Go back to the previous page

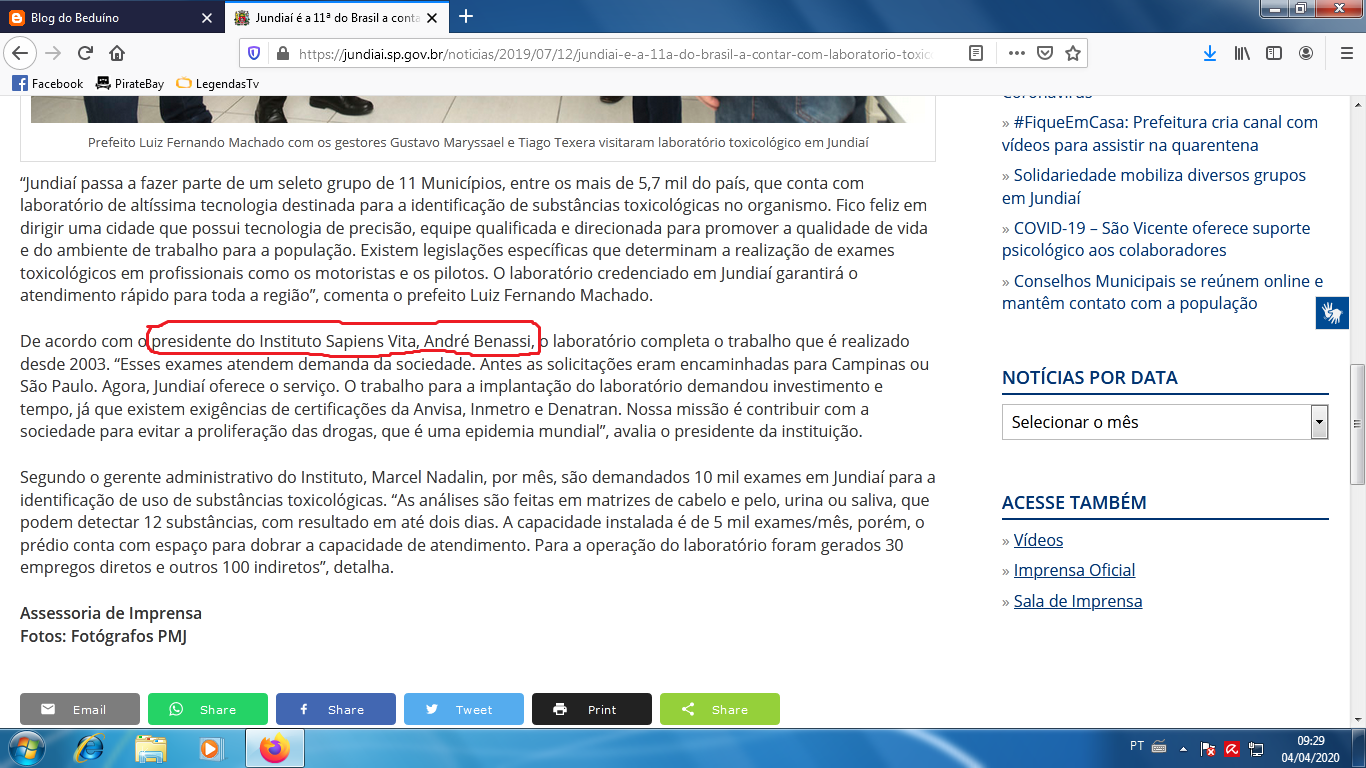pyautogui.click(x=19, y=53)
